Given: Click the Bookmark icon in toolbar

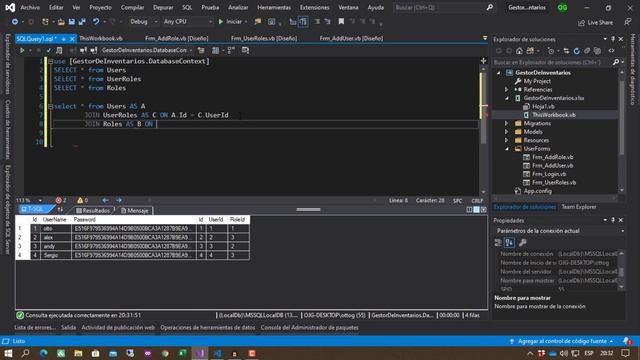Looking at the screenshot, I should coord(341,22).
